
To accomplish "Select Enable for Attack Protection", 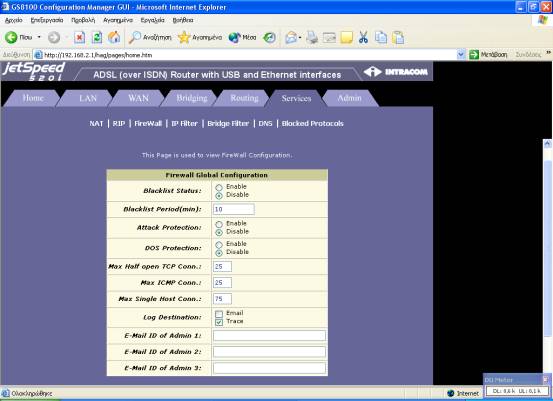I will pyautogui.click(x=219, y=224).
